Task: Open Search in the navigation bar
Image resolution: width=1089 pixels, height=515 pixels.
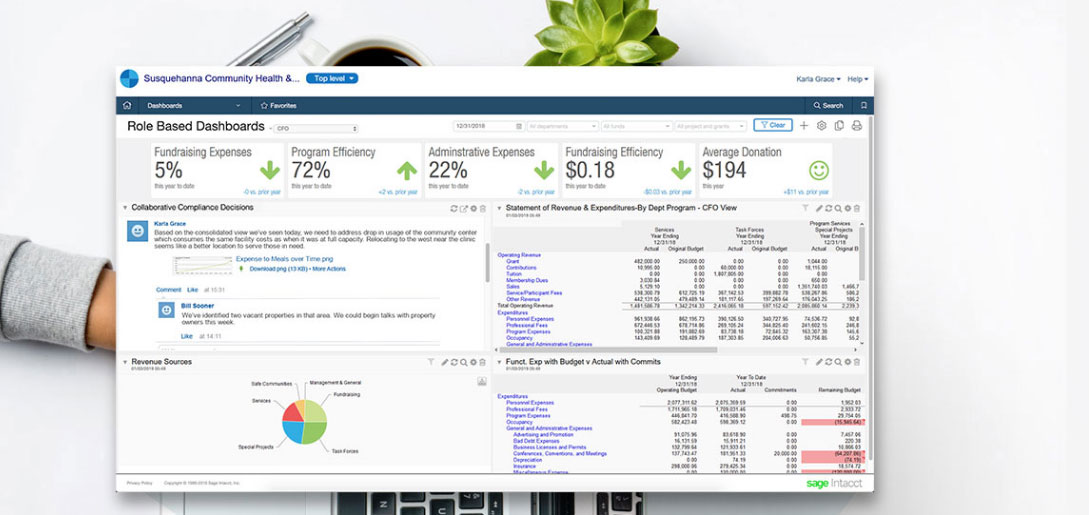Action: click(x=828, y=105)
